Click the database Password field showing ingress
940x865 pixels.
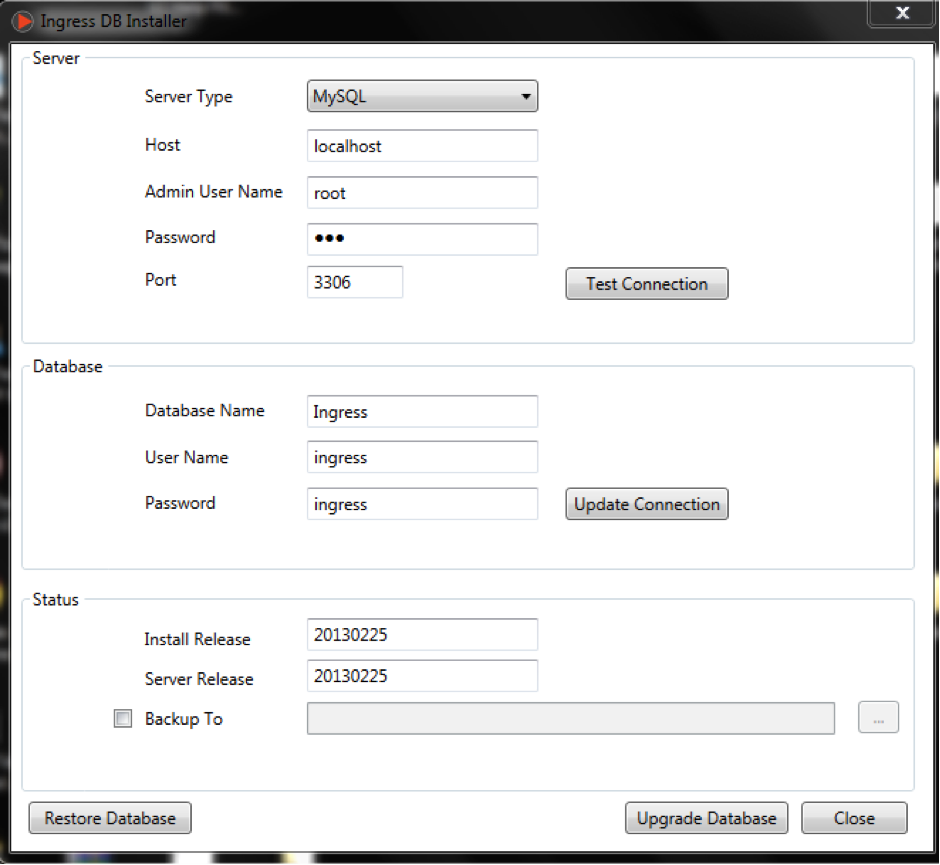tap(421, 504)
